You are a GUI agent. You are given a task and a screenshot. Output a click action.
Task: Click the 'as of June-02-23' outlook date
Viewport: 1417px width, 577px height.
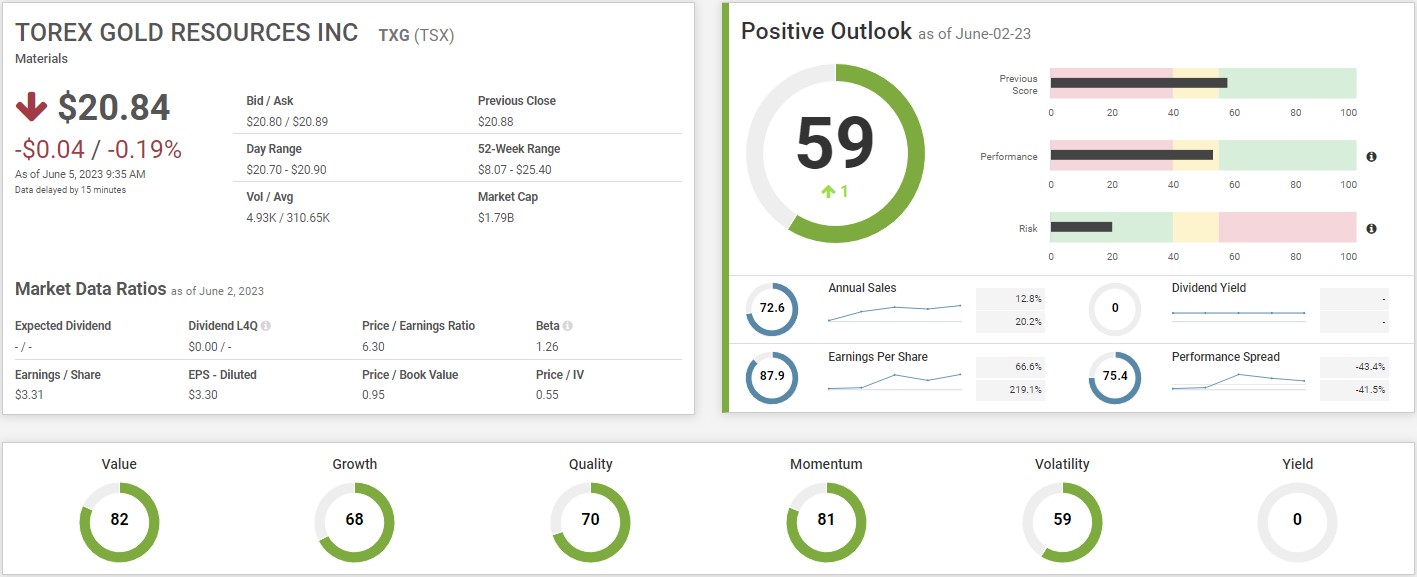coord(975,34)
